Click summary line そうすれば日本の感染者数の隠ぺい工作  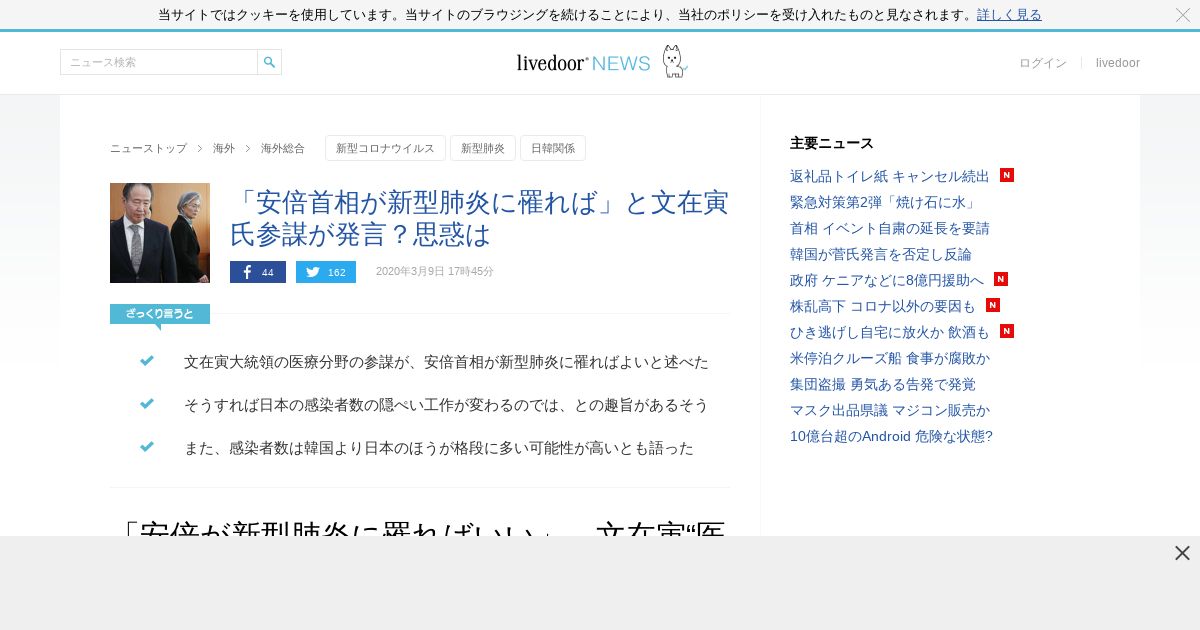pyautogui.click(x=446, y=405)
